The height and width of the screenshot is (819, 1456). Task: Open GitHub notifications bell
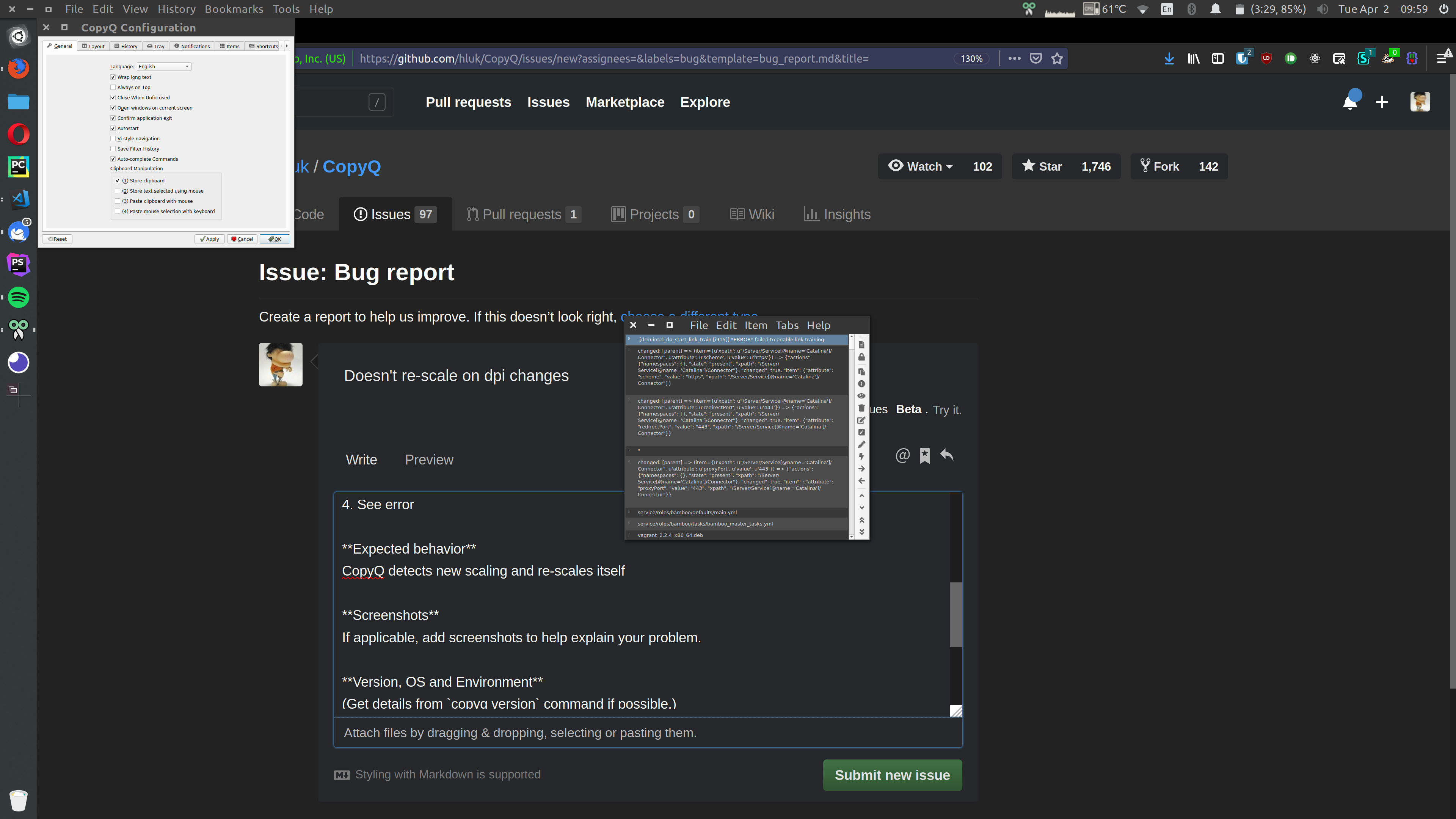coord(1350,102)
